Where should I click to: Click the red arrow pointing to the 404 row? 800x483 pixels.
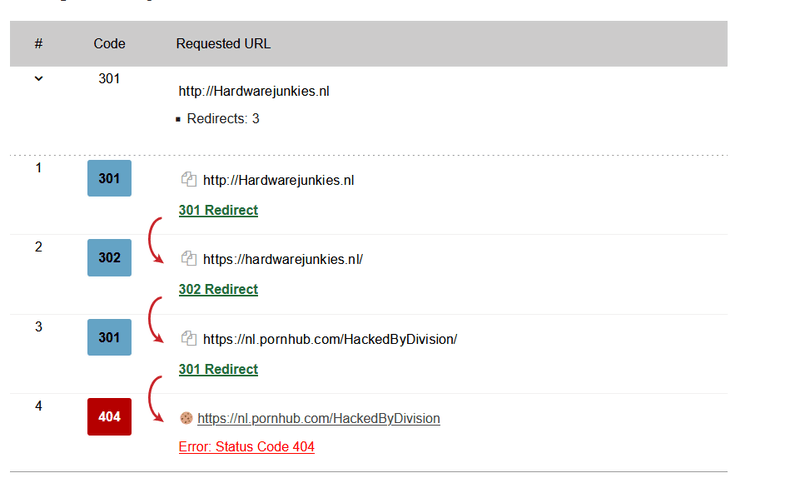155,401
